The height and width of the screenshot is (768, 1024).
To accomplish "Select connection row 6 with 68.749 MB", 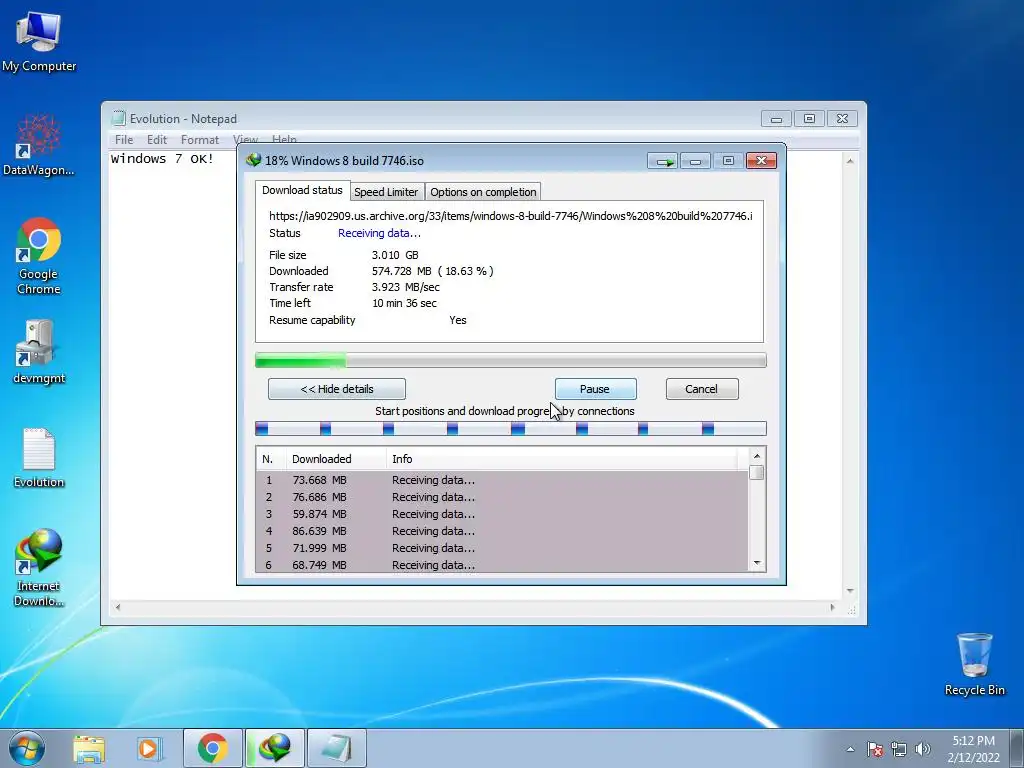I will click(x=502, y=565).
